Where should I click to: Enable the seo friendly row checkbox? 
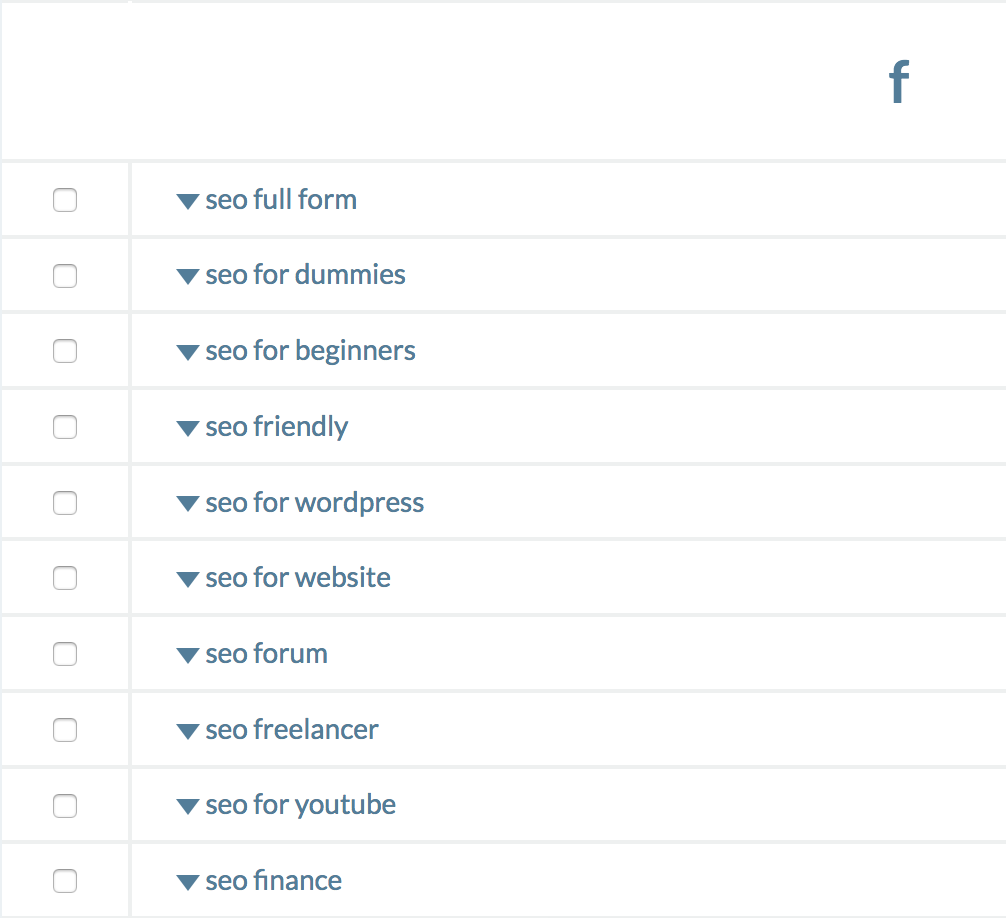[65, 427]
